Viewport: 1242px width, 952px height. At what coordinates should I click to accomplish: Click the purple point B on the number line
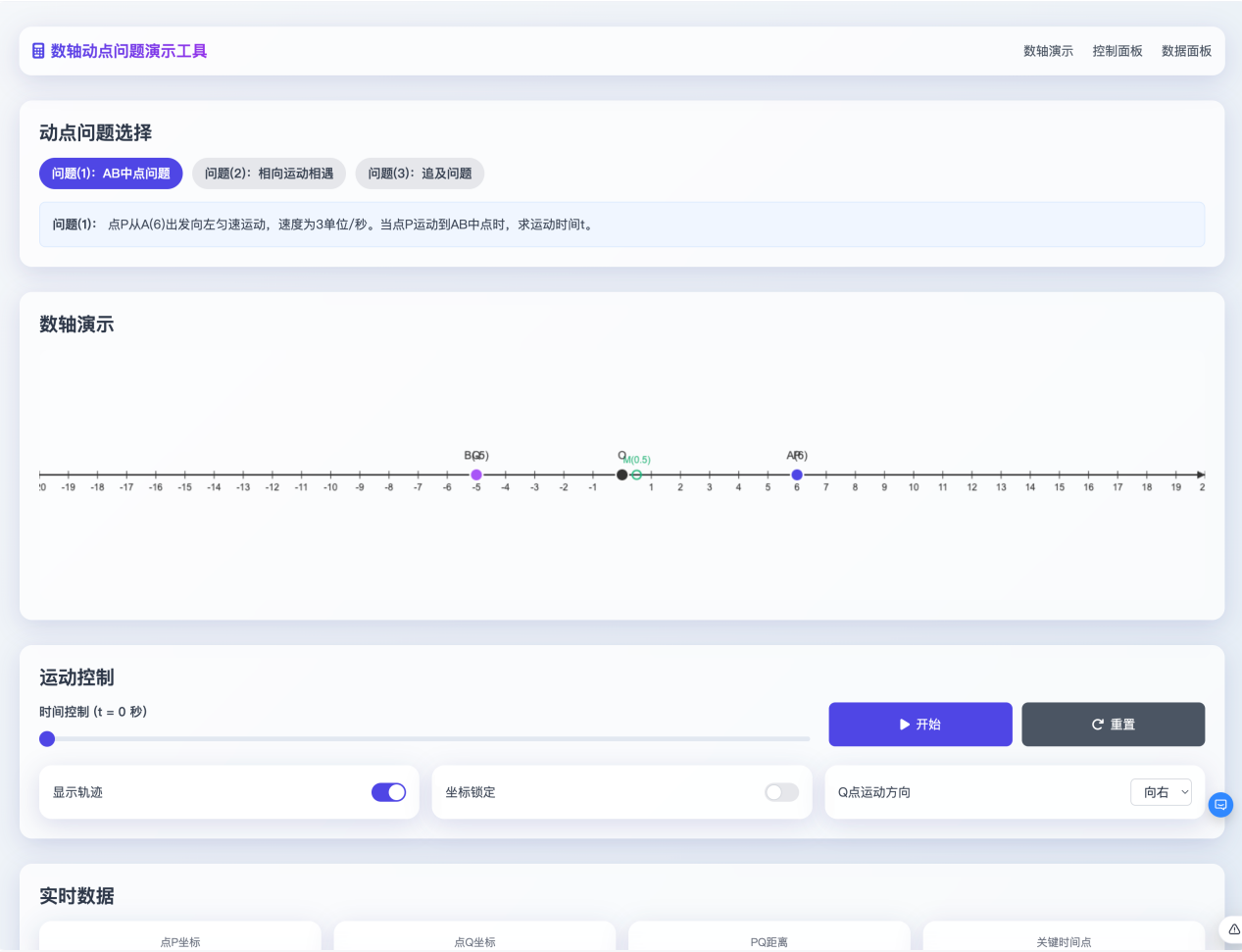click(x=476, y=475)
